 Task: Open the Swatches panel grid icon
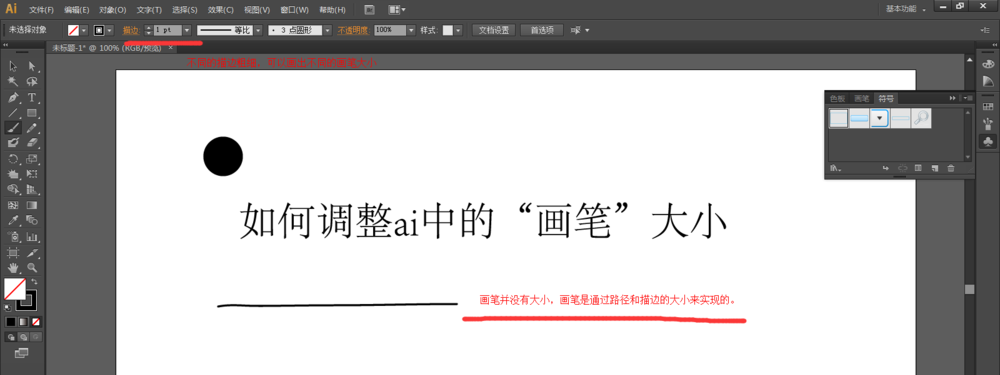[x=988, y=106]
